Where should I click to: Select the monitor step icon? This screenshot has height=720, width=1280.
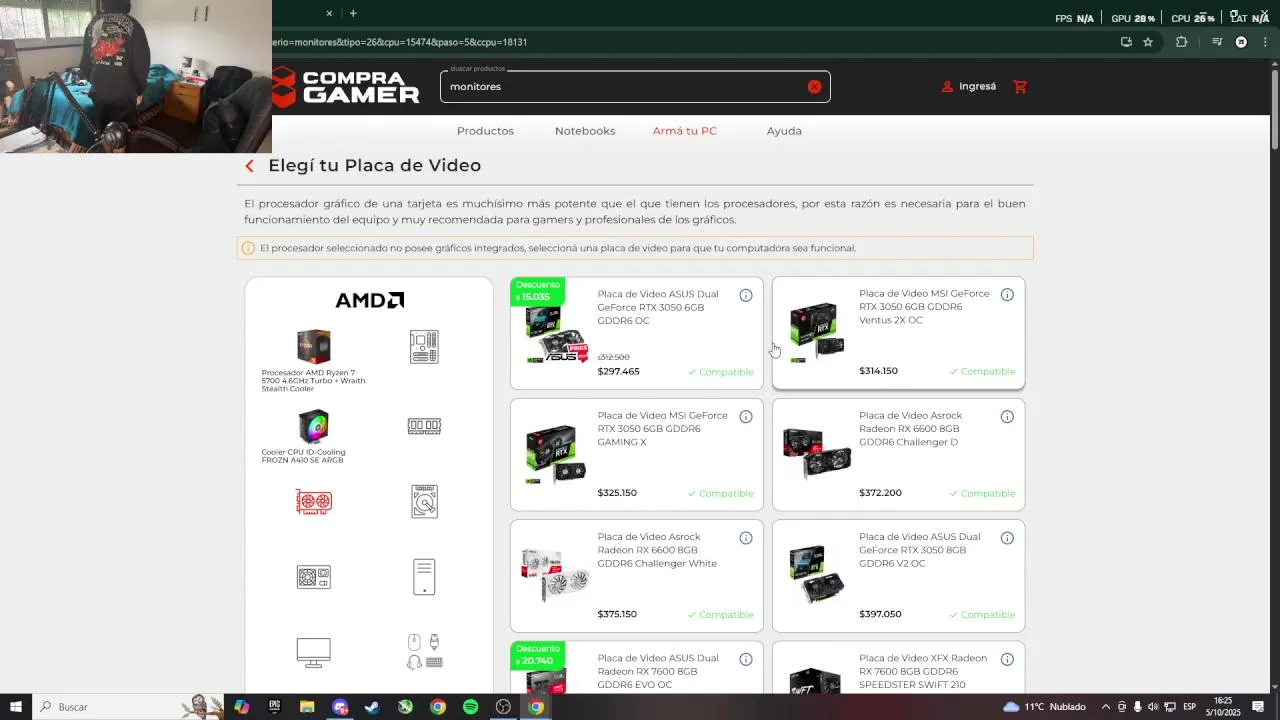314,652
